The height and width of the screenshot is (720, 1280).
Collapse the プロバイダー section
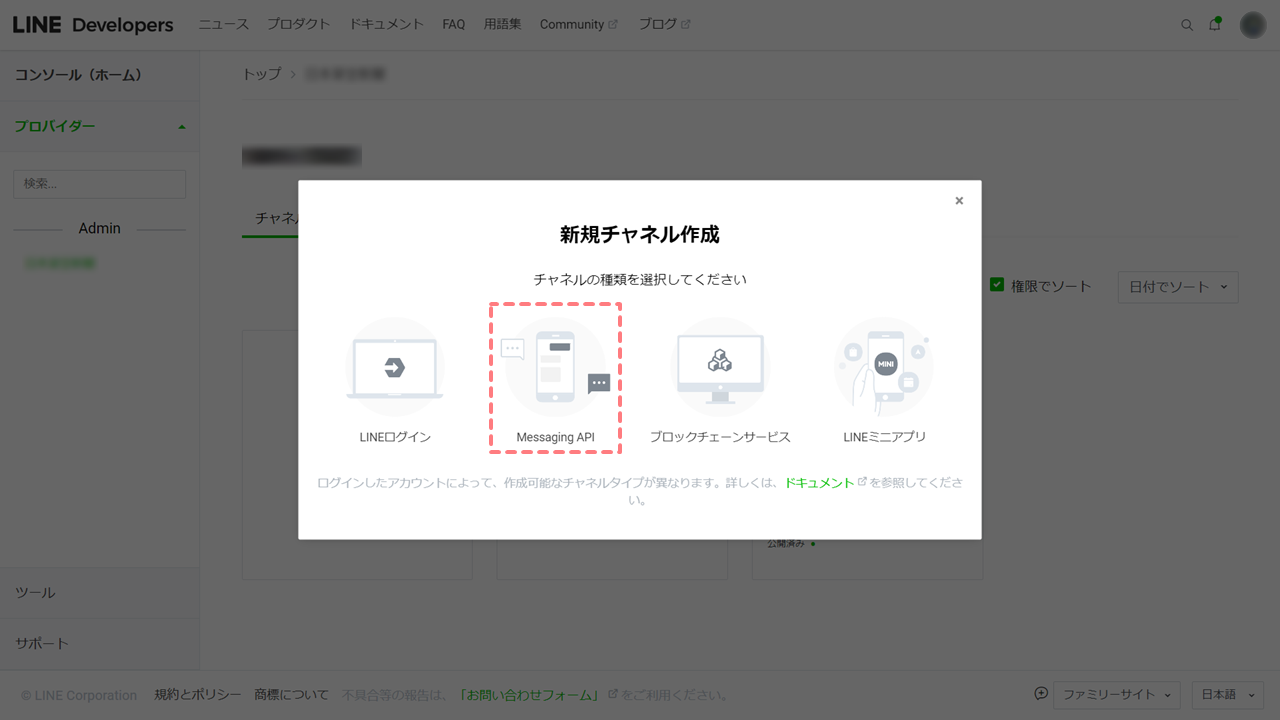pyautogui.click(x=99, y=126)
